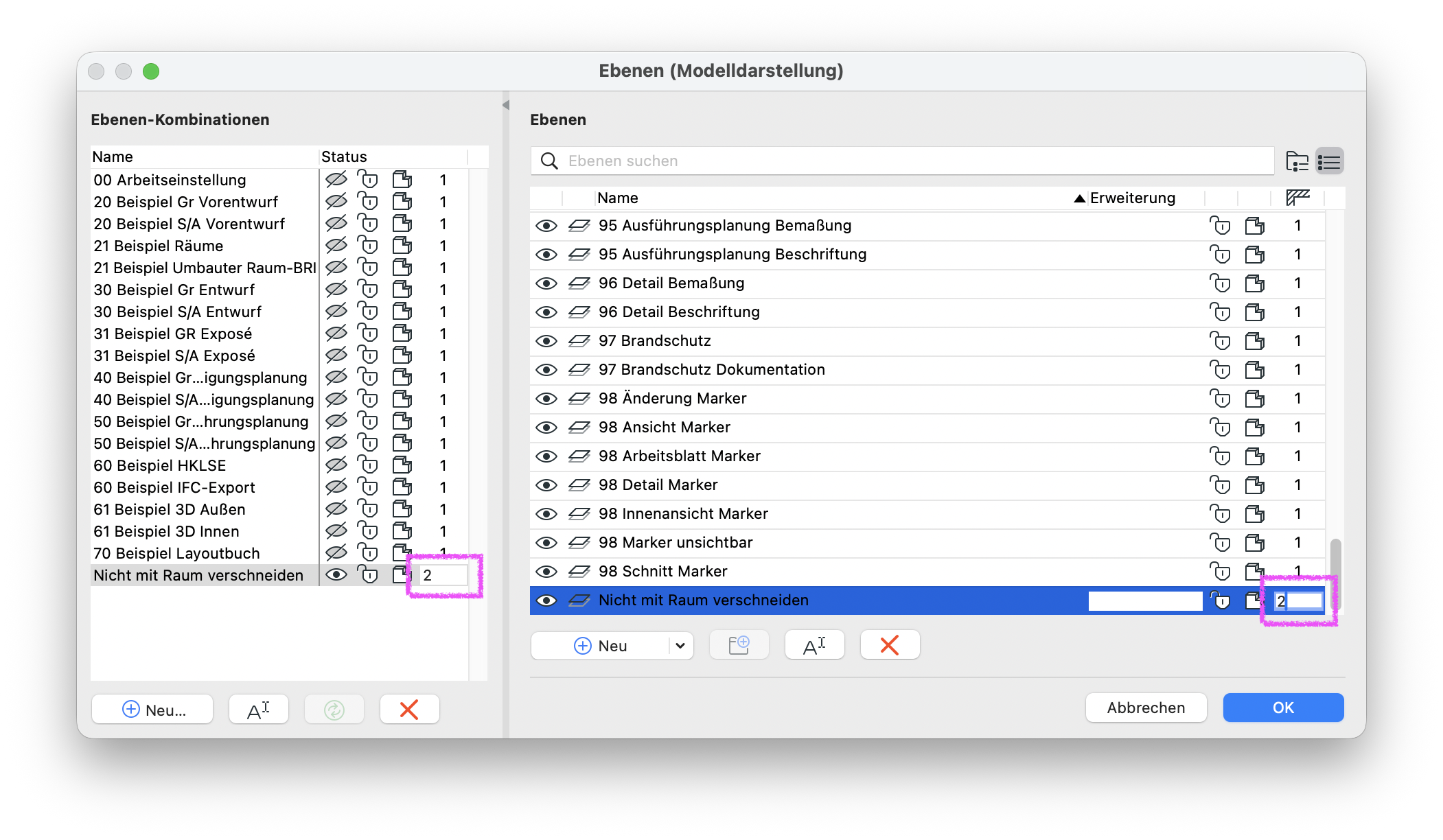This screenshot has width=1443, height=840.
Task: Click extension field of Nicht mit Raum verschneiden
Action: (x=1145, y=601)
